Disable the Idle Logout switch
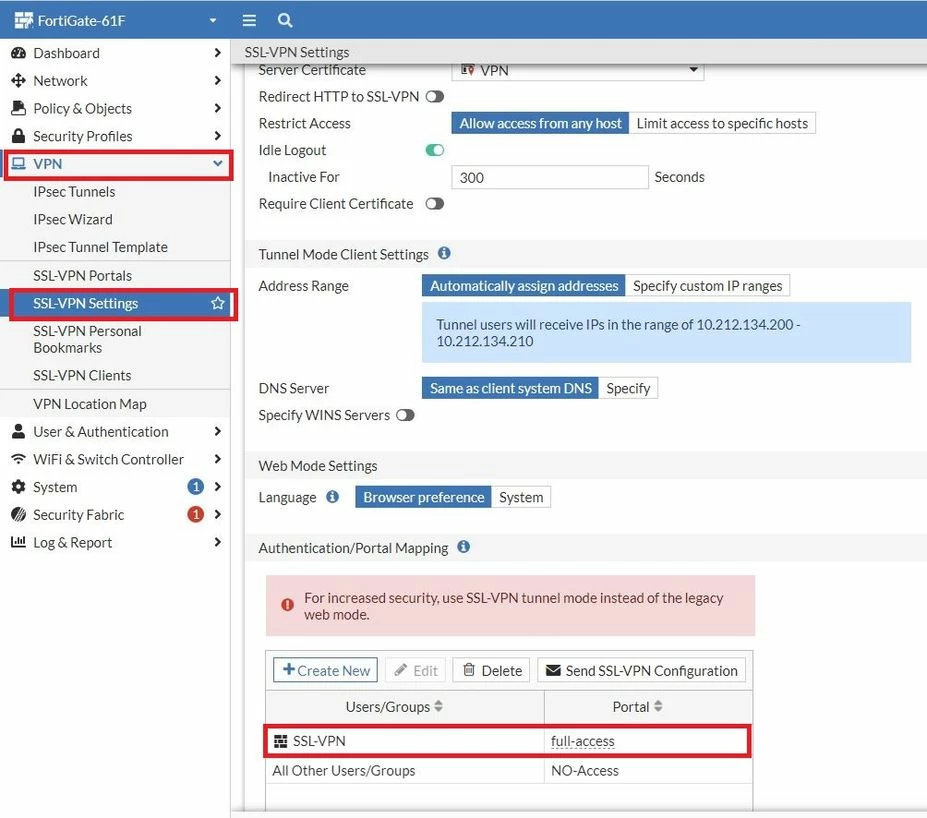 (x=435, y=150)
